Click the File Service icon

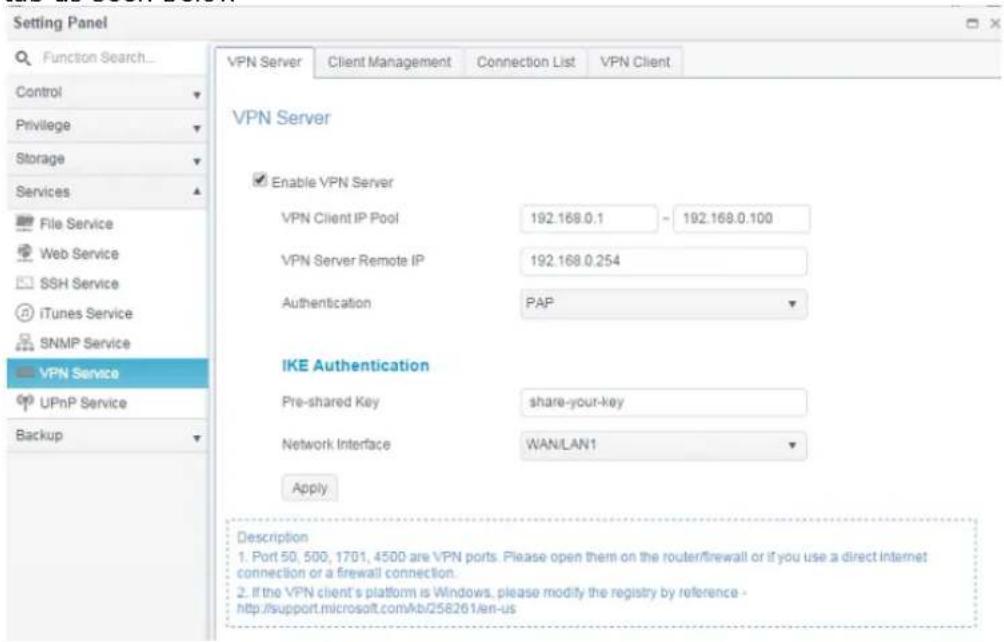24,223
